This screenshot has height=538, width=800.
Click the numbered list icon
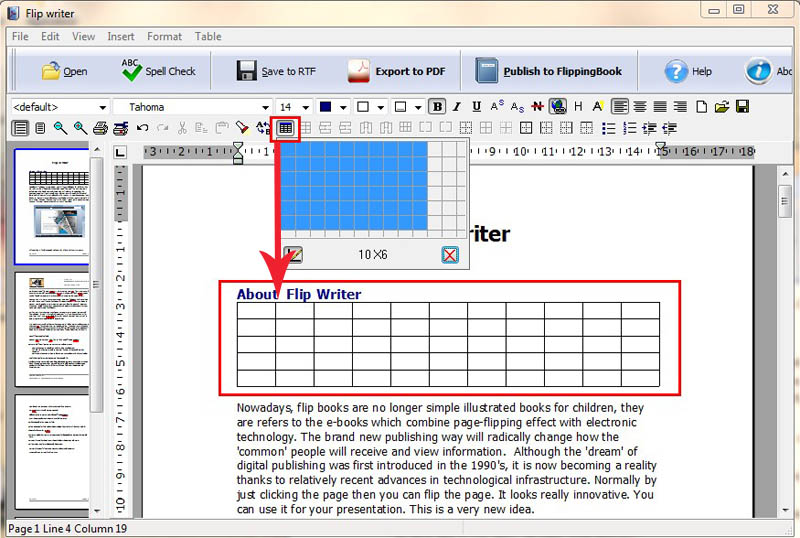coord(629,128)
